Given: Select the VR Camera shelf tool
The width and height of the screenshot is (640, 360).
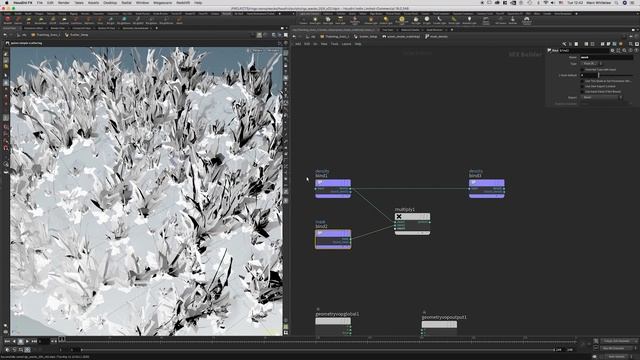Looking at the screenshot, I should (500, 20).
